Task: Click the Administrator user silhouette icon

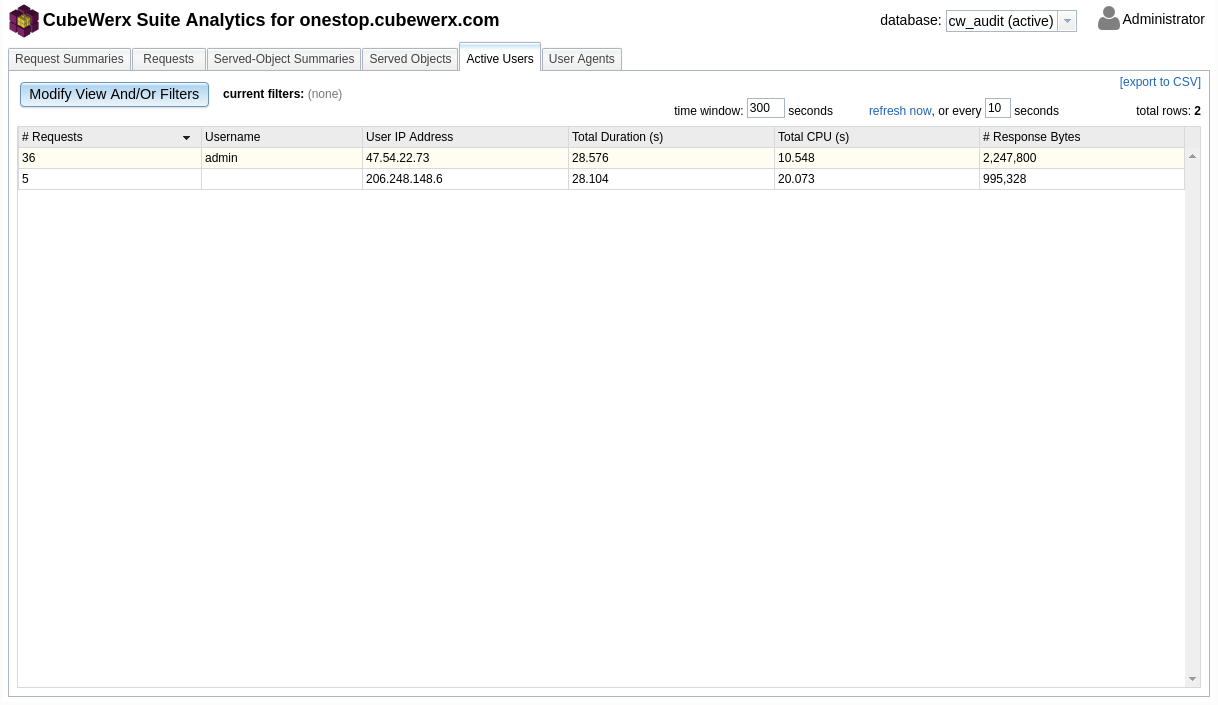Action: pos(1108,18)
